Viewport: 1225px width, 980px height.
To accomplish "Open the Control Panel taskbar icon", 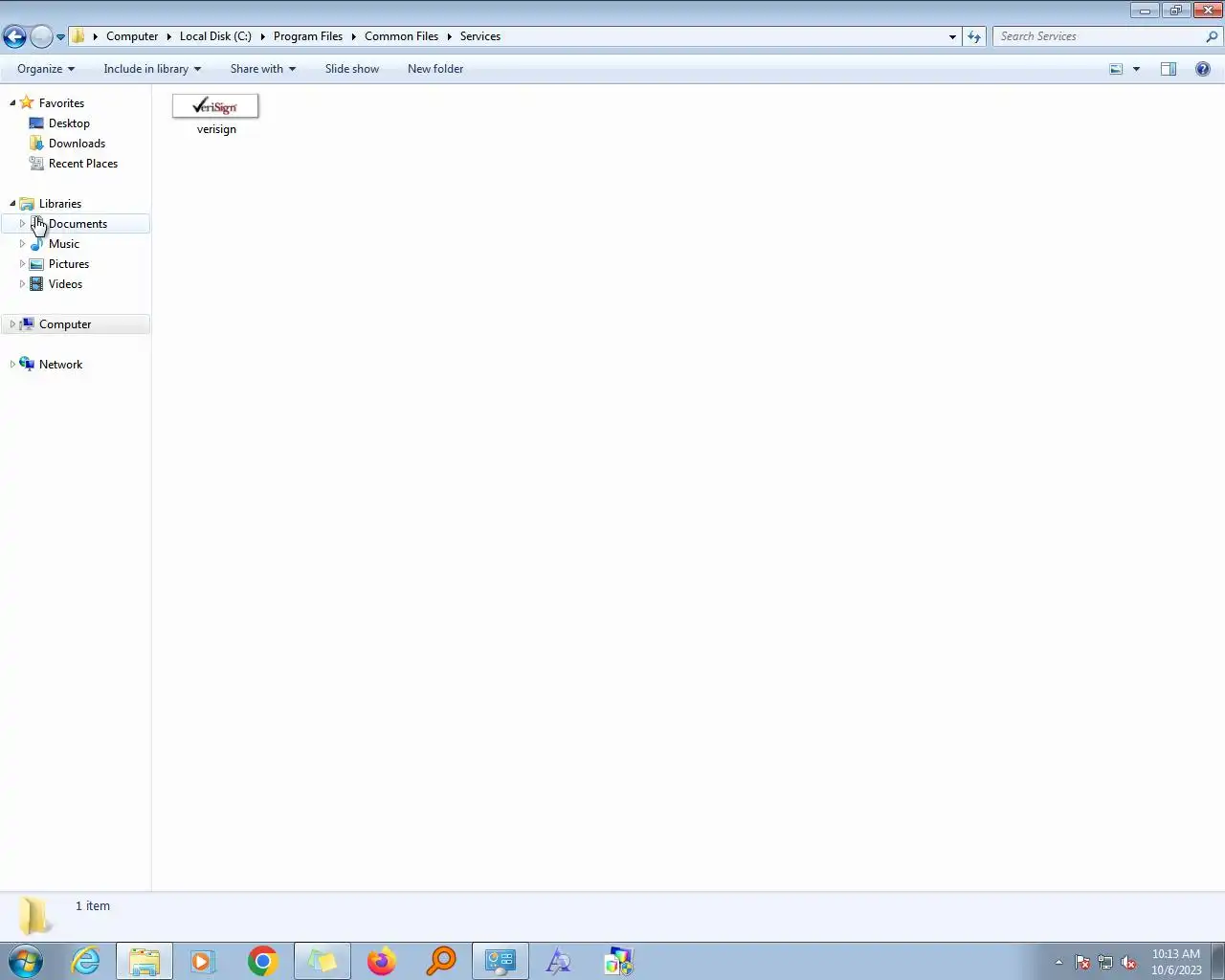I will click(500, 961).
